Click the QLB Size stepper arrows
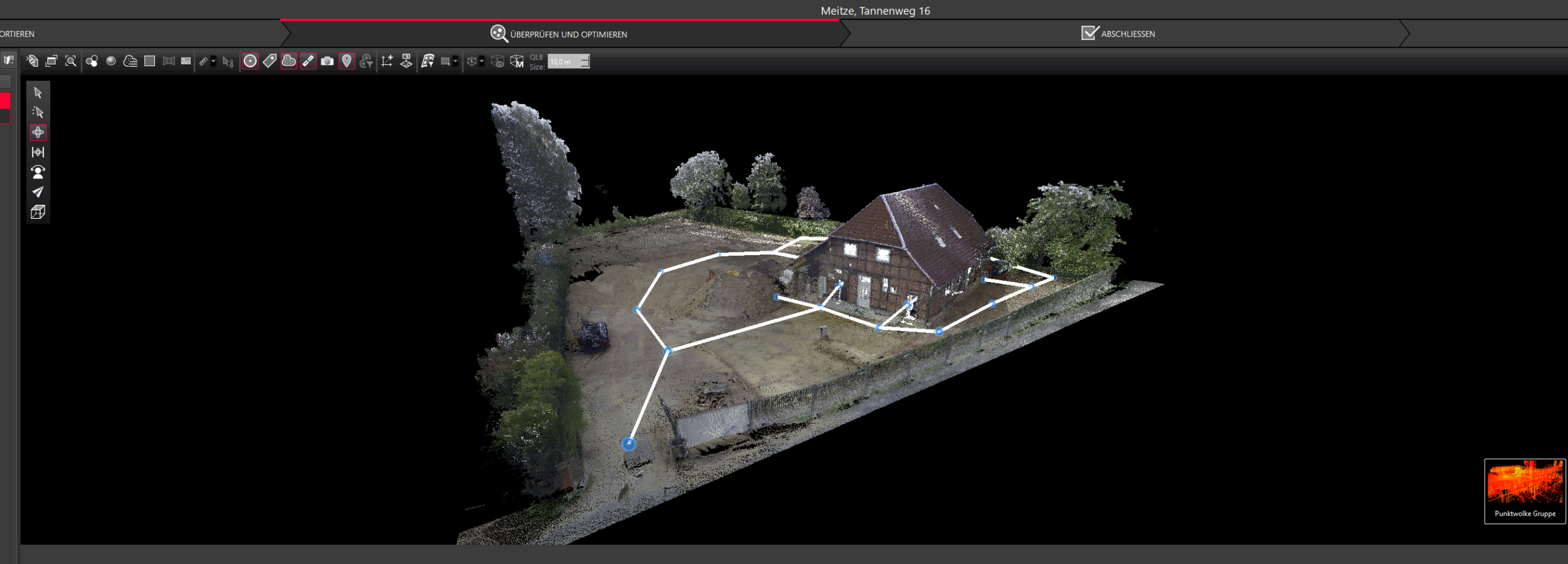The height and width of the screenshot is (564, 1568). (x=585, y=61)
